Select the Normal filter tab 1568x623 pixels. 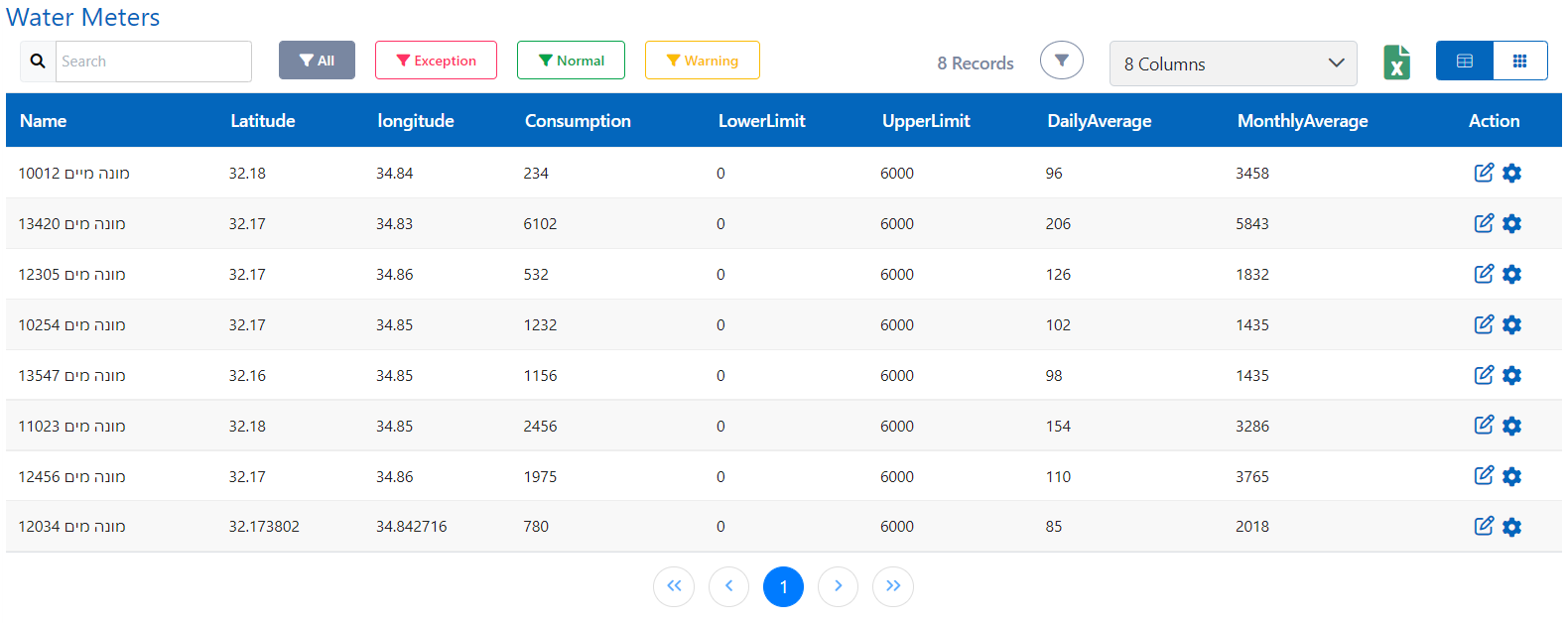[x=571, y=61]
